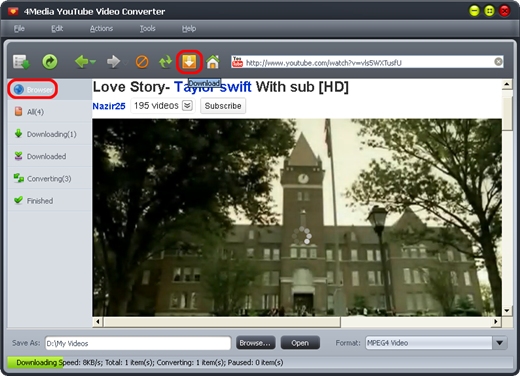Open the Downloaded list

(x=50, y=156)
